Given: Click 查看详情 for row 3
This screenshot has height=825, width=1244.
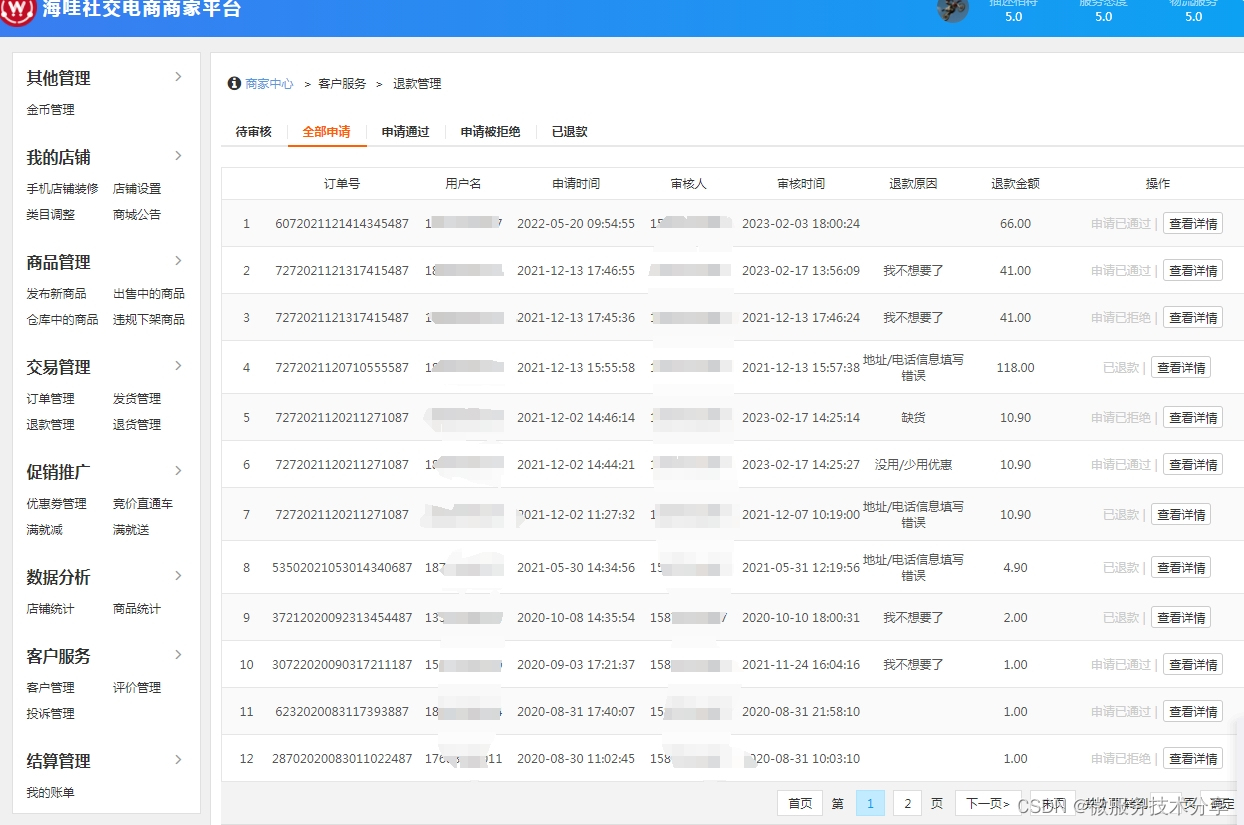Looking at the screenshot, I should 1193,318.
